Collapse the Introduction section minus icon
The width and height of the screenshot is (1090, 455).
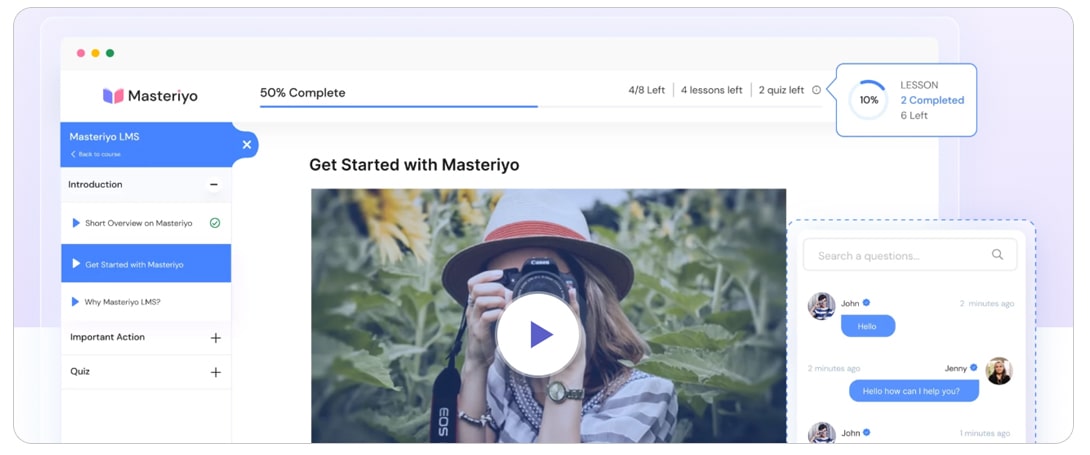(x=213, y=185)
